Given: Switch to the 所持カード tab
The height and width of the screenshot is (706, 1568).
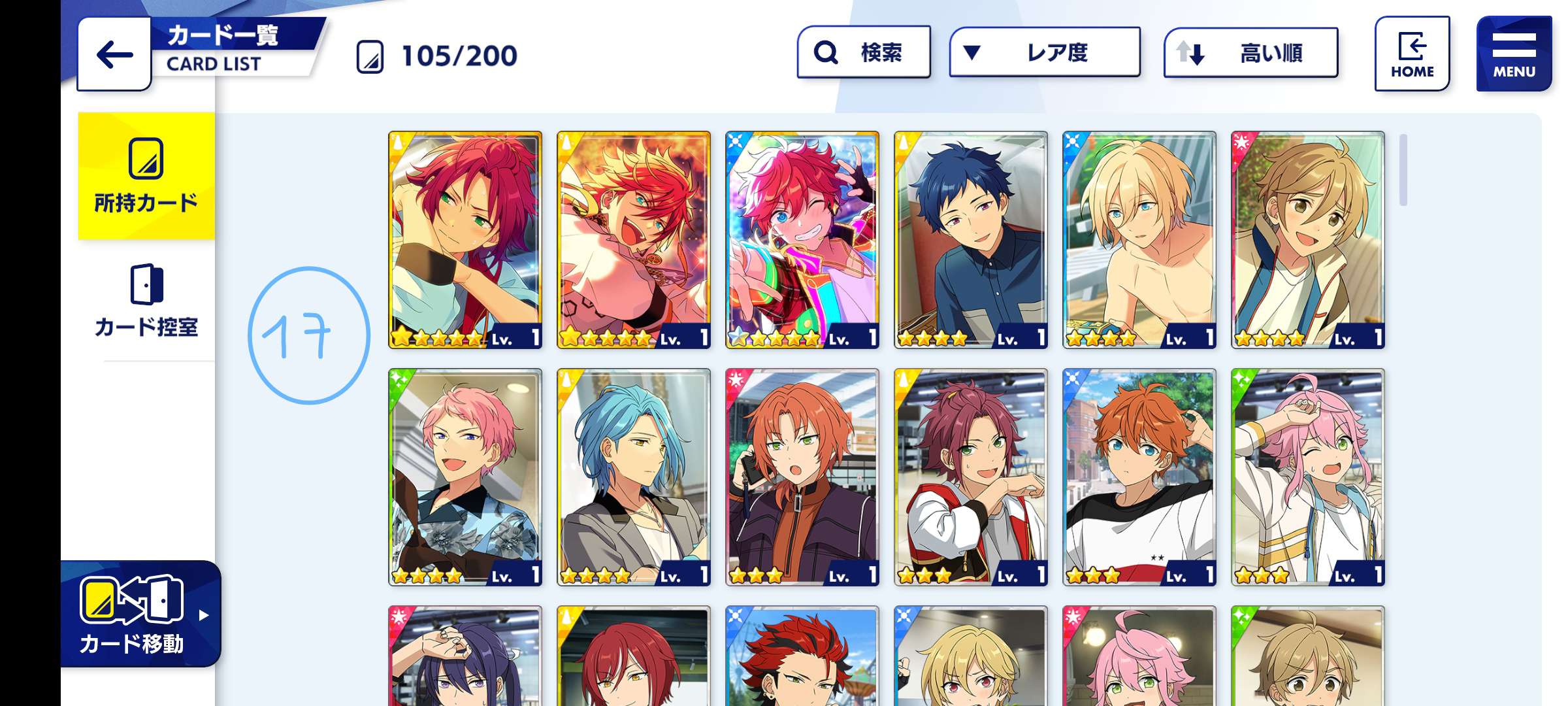Looking at the screenshot, I should point(146,176).
